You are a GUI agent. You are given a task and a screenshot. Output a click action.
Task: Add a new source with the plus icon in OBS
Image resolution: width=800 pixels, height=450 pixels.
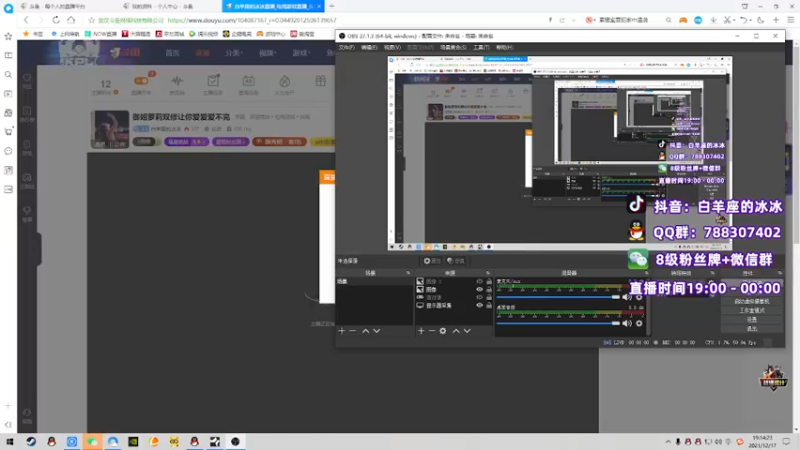click(421, 331)
